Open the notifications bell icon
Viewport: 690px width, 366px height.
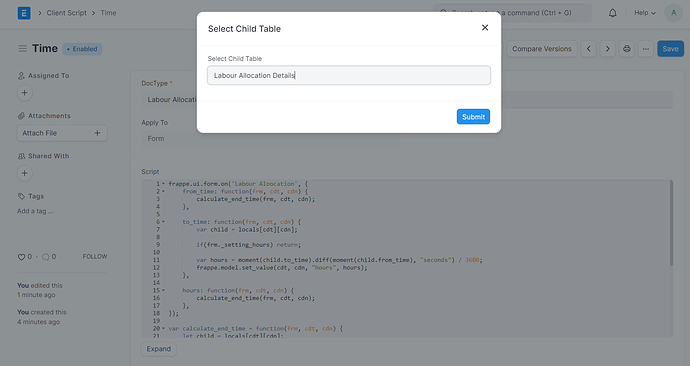click(x=613, y=13)
